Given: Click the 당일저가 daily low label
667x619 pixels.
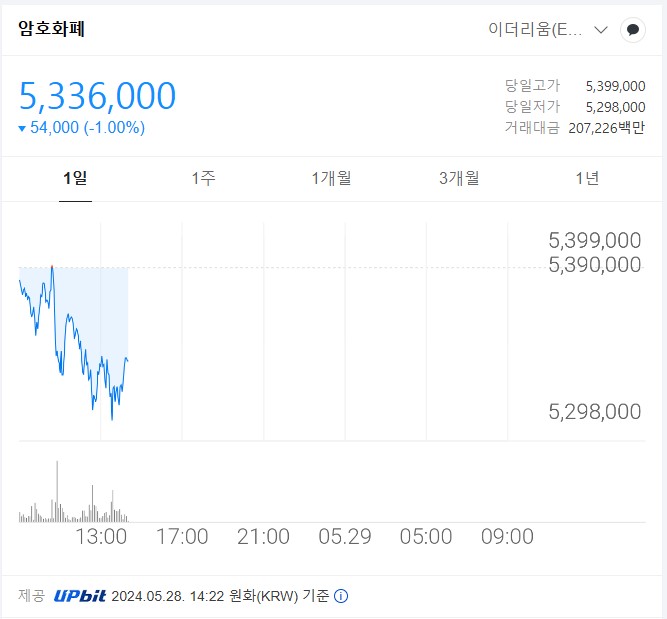Looking at the screenshot, I should tap(533, 107).
